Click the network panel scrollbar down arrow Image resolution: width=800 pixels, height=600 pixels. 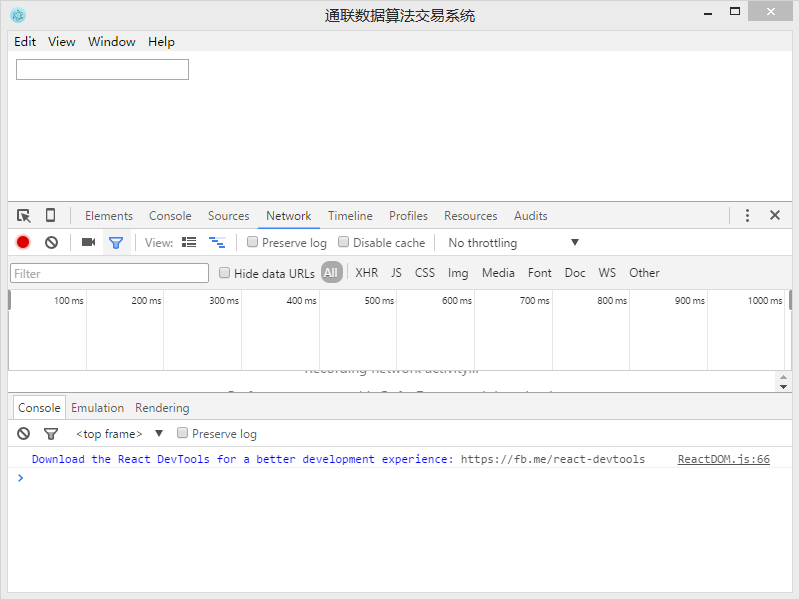[x=783, y=387]
